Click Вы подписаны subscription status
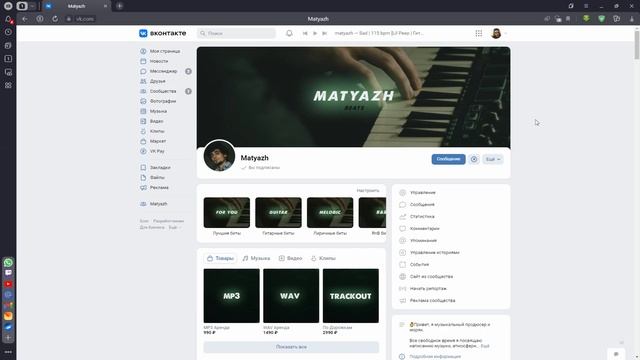Screen dimensions: 640x360 click(x=261, y=167)
